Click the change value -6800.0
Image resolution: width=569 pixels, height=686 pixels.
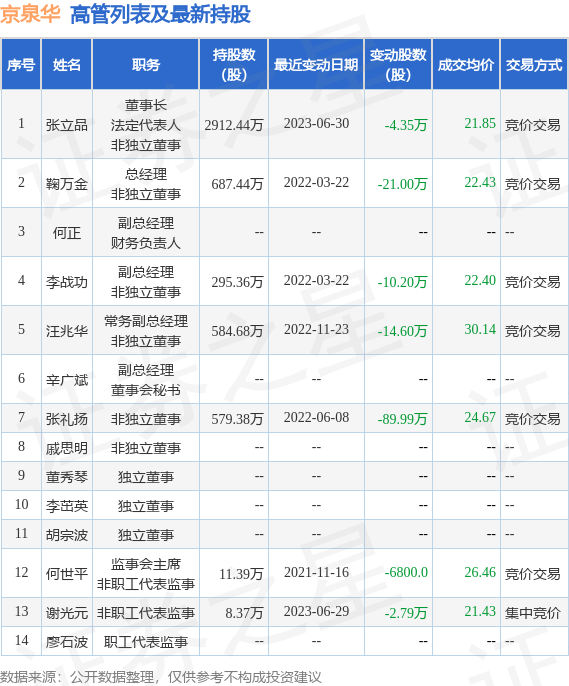click(x=406, y=572)
